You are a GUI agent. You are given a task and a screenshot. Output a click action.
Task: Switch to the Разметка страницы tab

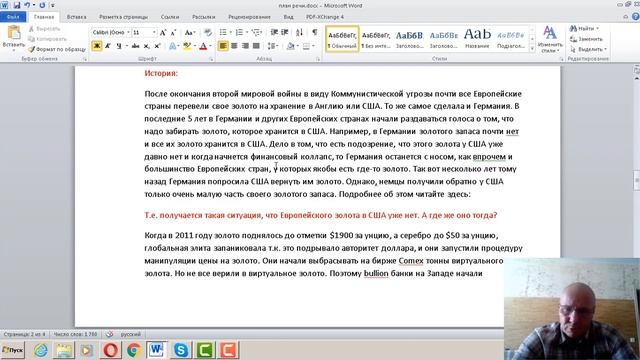[123, 17]
